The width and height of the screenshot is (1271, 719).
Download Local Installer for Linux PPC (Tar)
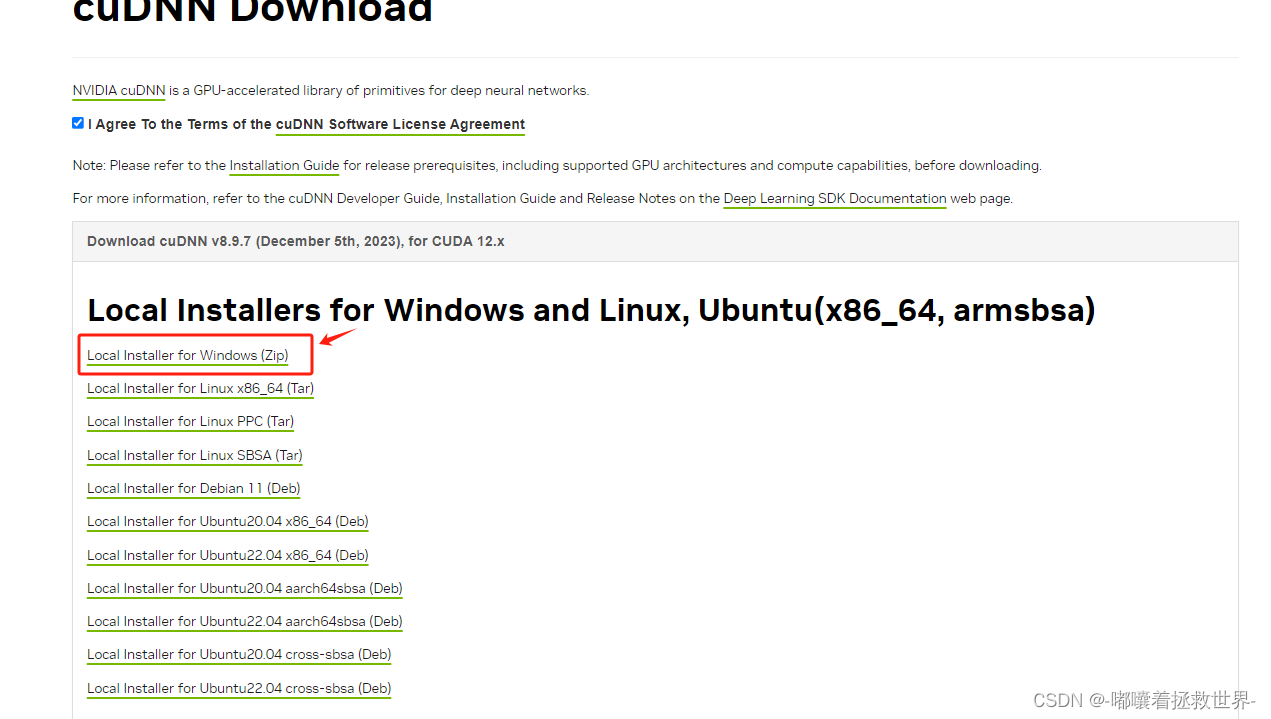click(191, 421)
